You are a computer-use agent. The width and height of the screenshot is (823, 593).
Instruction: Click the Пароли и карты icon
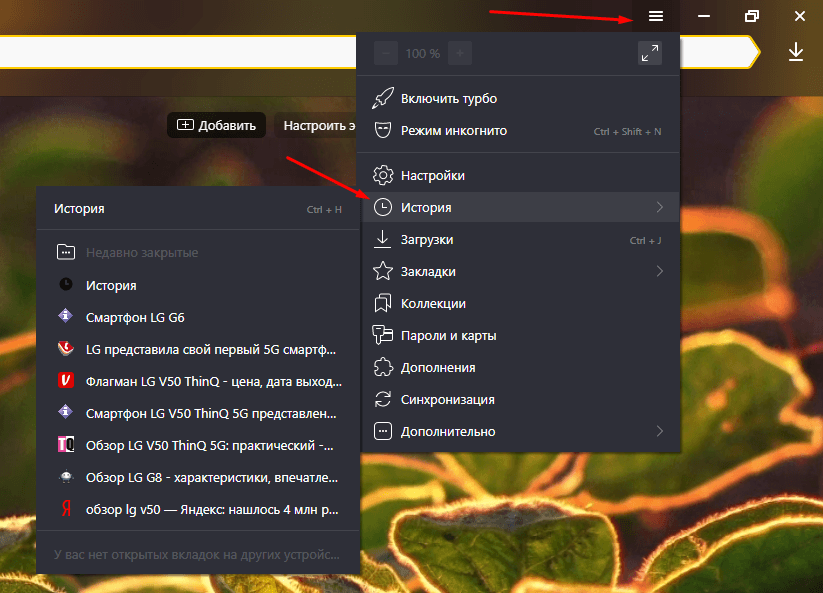click(383, 335)
